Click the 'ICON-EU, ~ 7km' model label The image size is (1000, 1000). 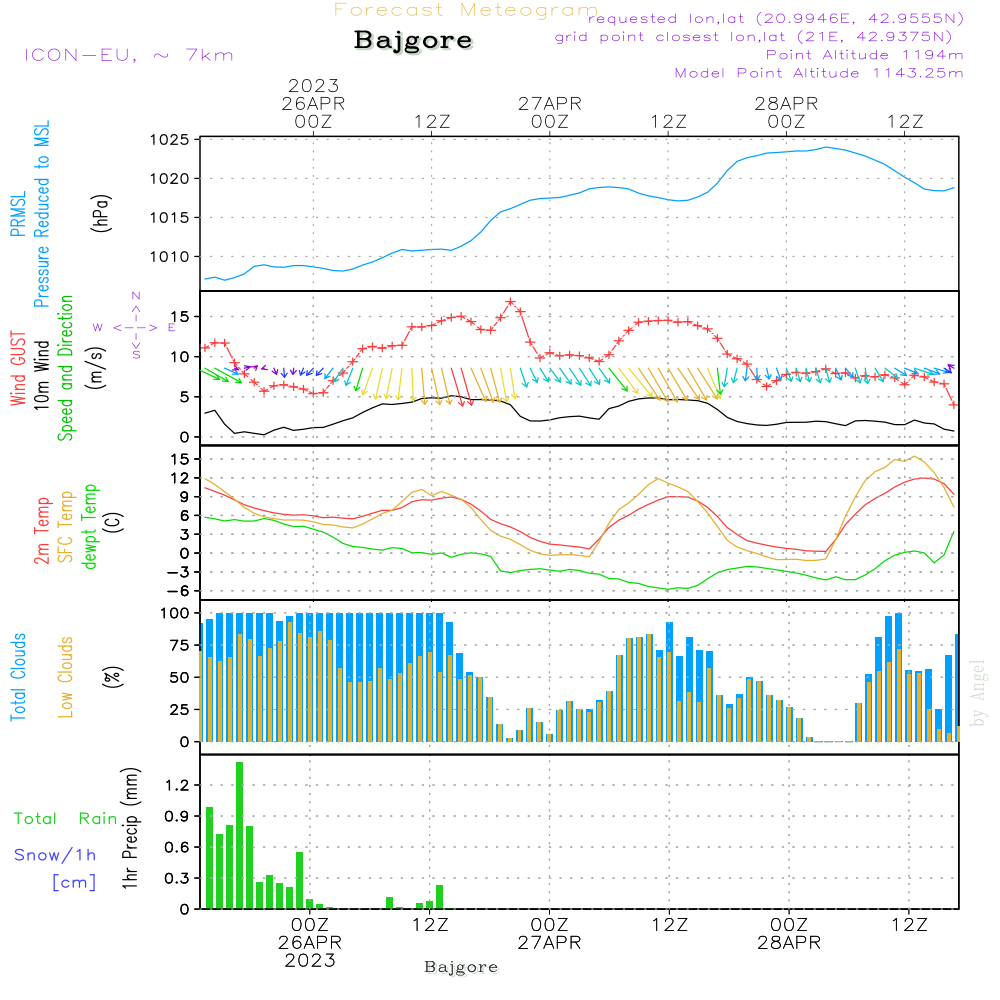pyautogui.click(x=129, y=55)
